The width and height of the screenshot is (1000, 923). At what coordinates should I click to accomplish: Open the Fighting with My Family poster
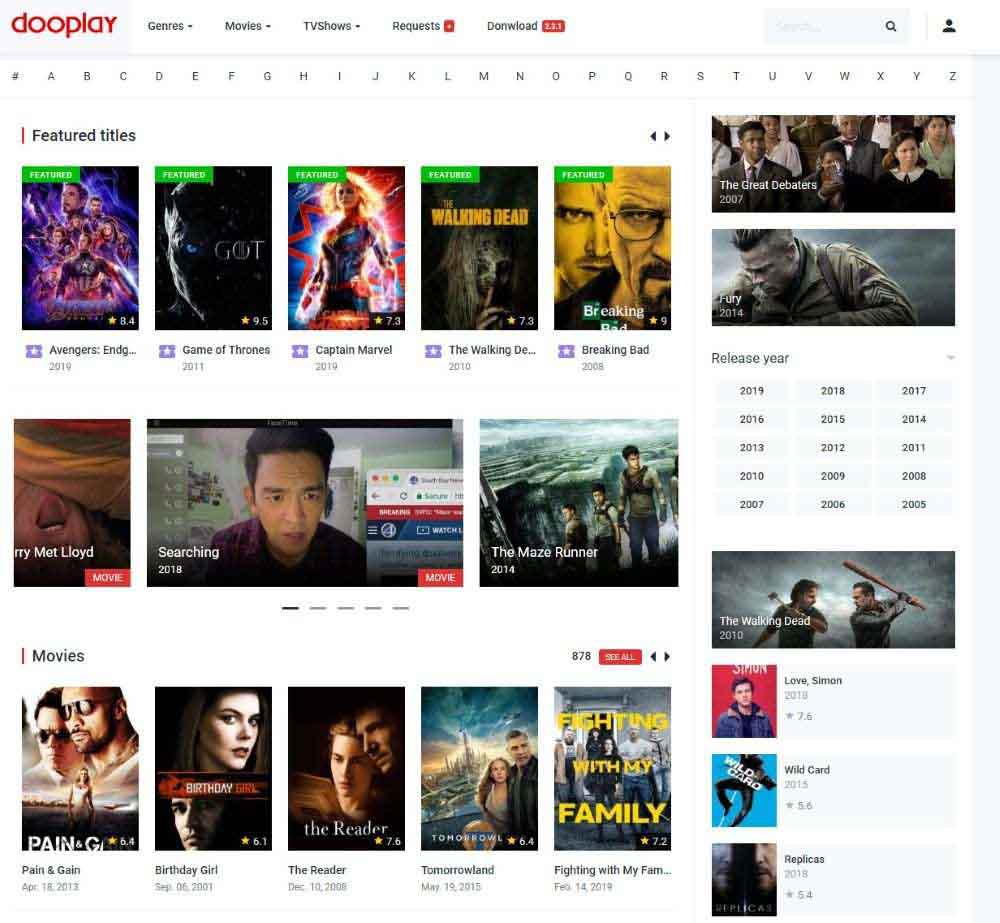point(612,769)
